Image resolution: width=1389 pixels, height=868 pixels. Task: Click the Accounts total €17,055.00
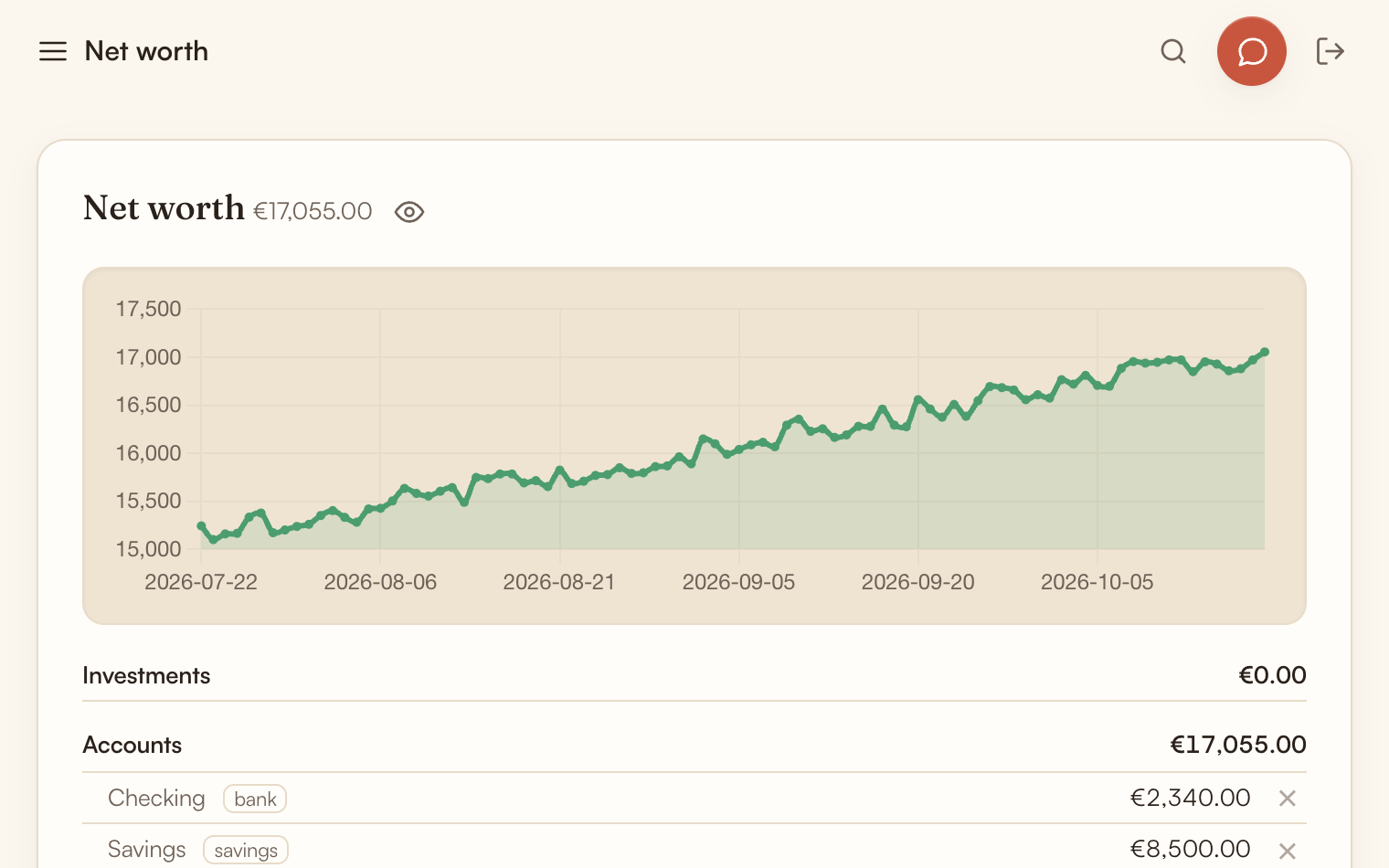tap(1238, 745)
